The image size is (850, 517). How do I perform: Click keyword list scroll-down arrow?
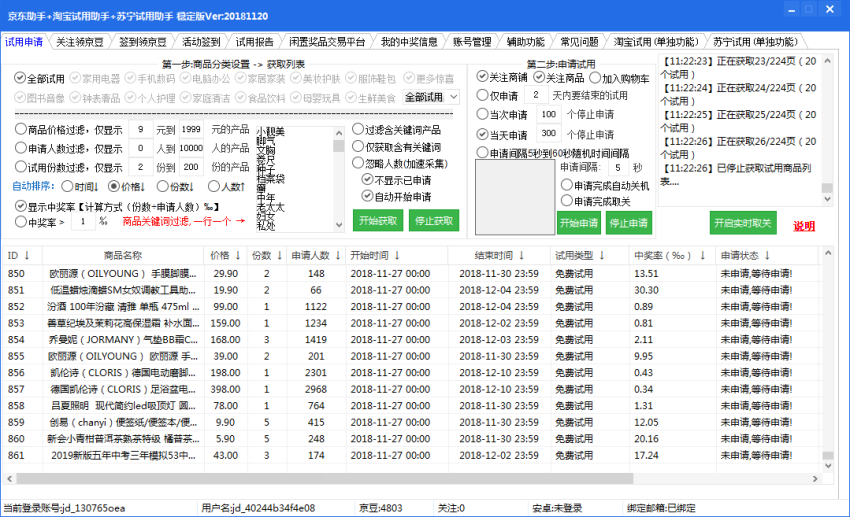pos(339,225)
